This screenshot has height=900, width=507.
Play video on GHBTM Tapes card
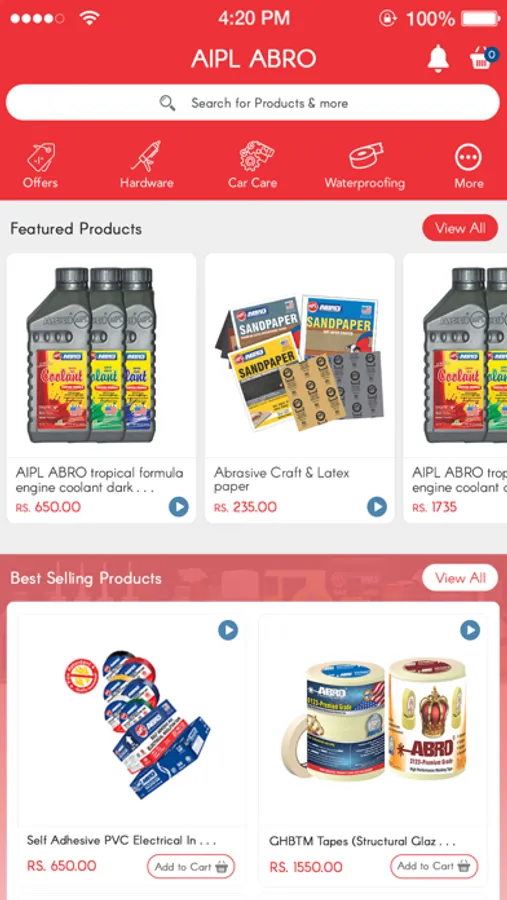click(470, 630)
